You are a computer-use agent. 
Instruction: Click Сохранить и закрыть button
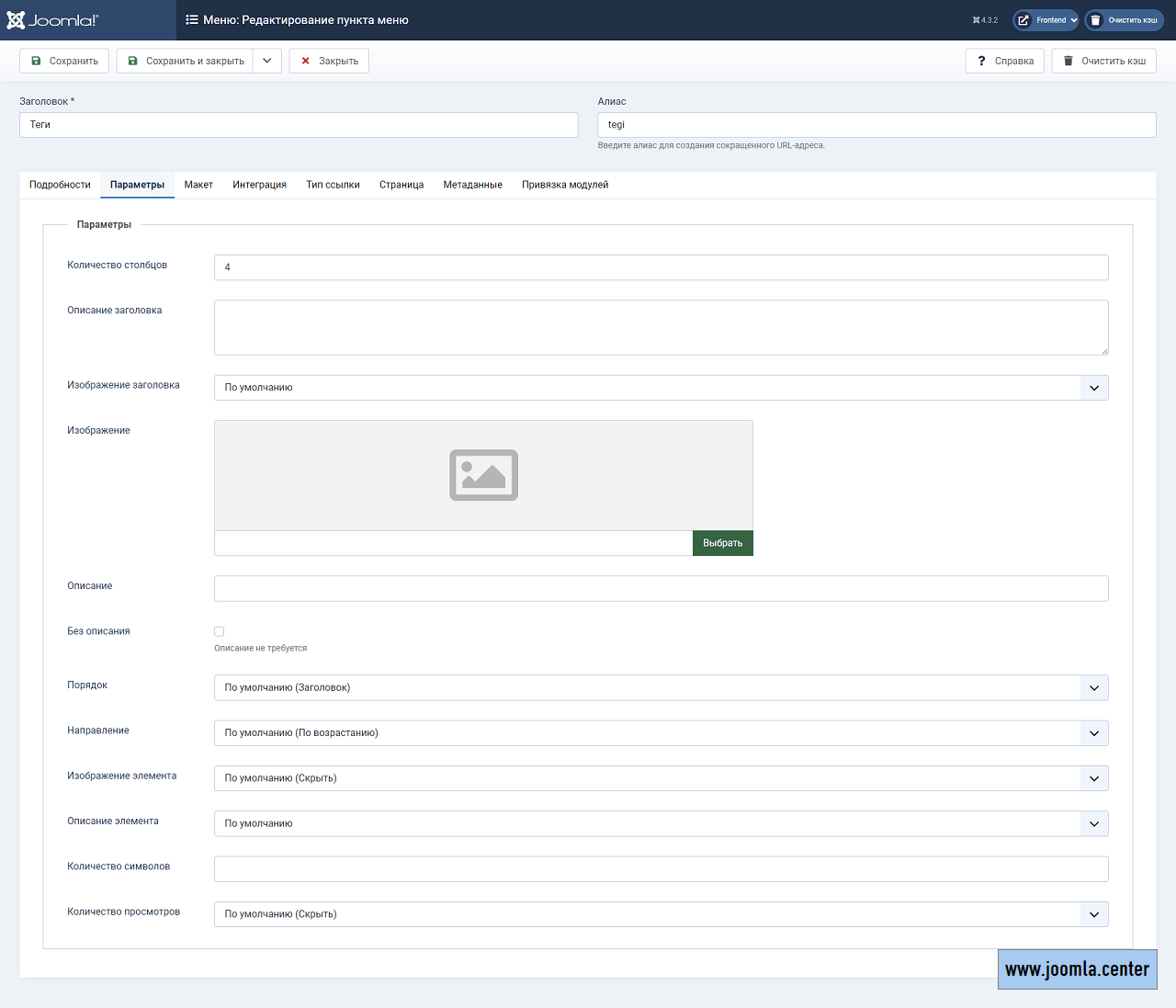pos(186,61)
